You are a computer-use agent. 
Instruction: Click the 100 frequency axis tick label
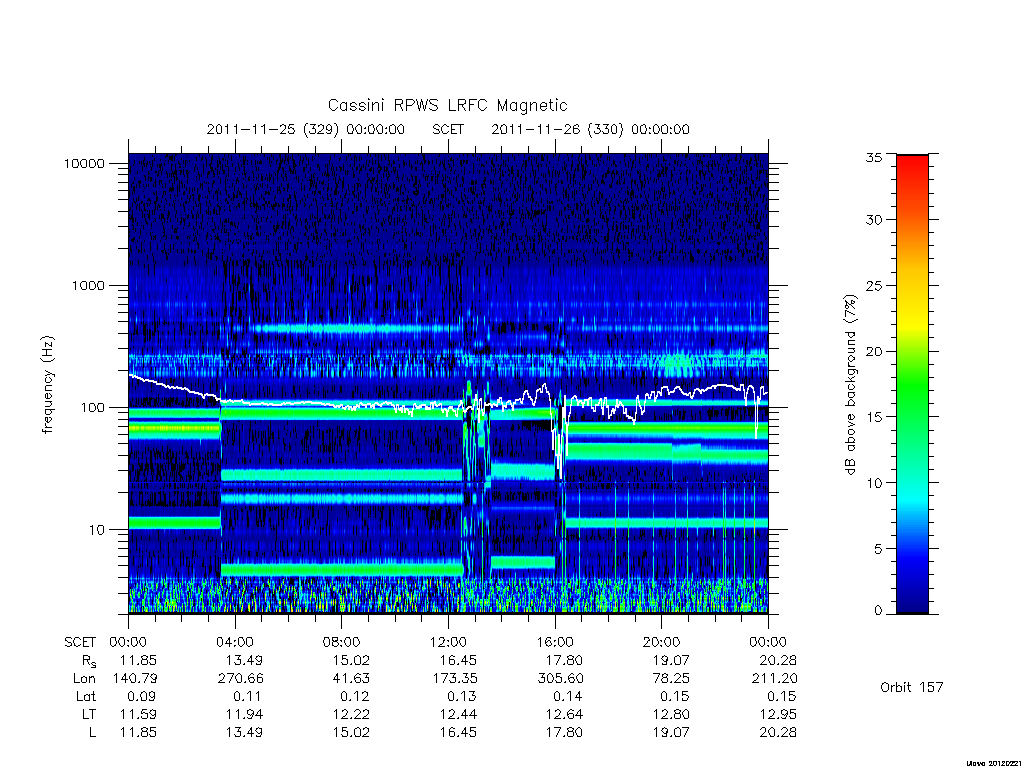(91, 408)
